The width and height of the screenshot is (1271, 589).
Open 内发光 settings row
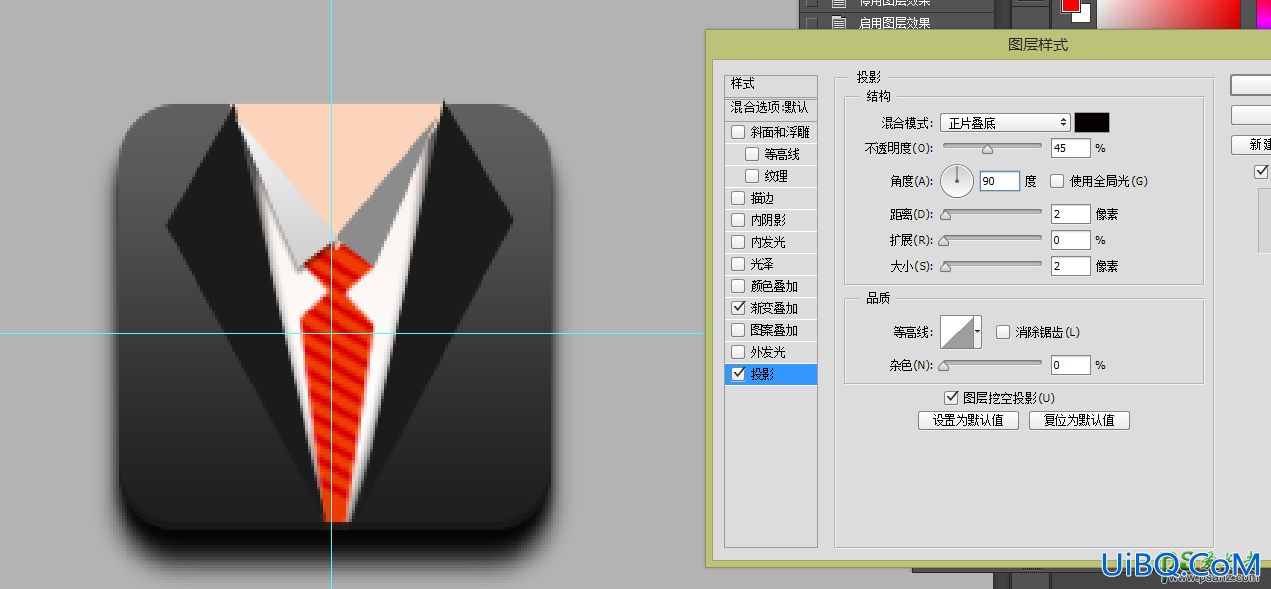(771, 242)
